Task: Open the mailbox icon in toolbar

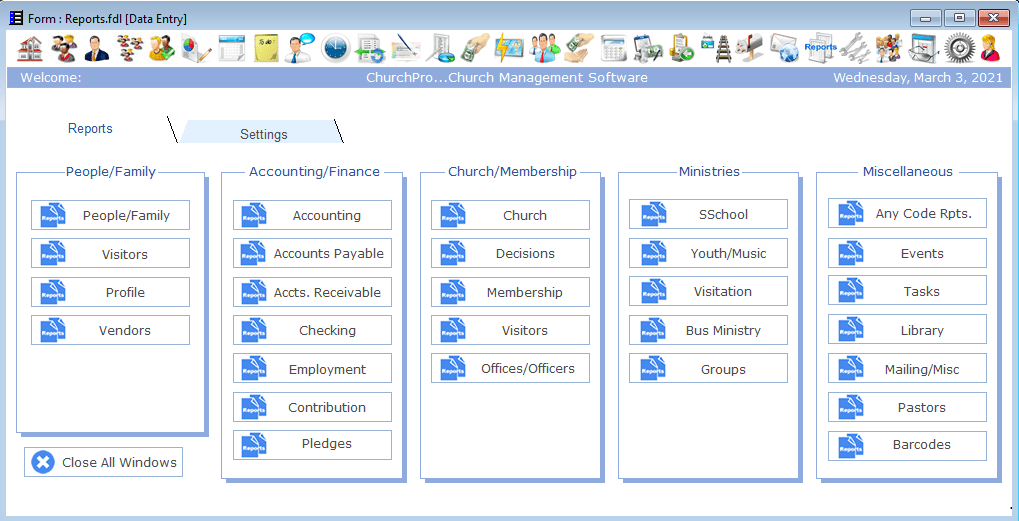Action: (x=749, y=48)
